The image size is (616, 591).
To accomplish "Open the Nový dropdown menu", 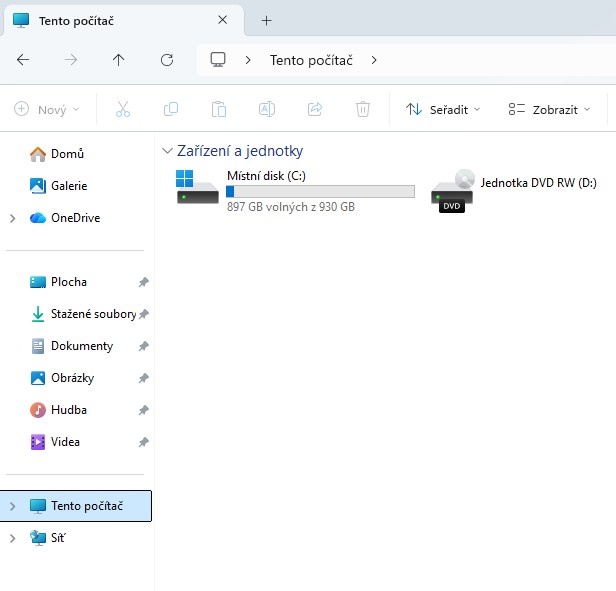I will click(47, 109).
